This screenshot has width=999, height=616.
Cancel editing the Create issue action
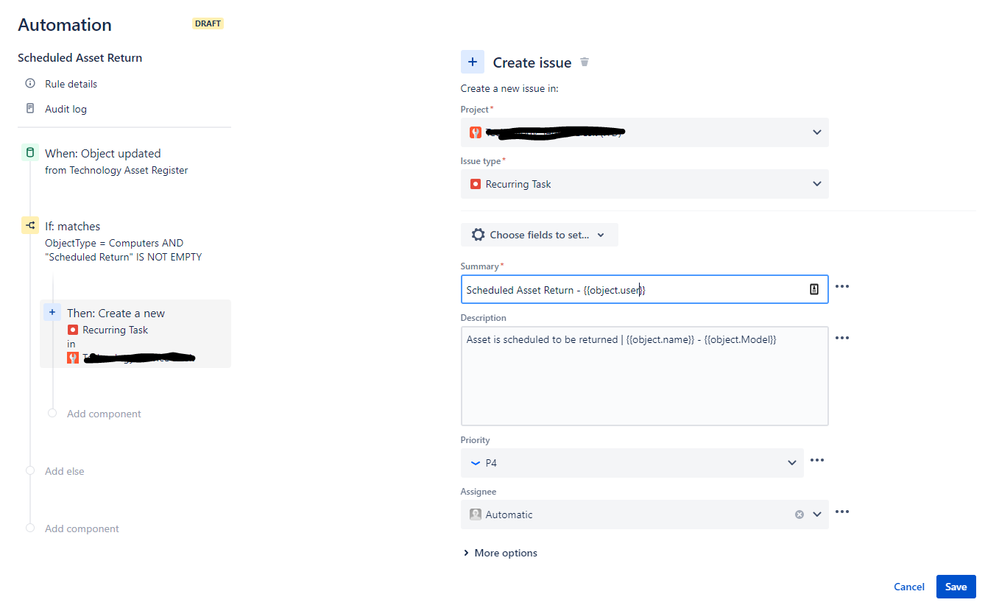coord(909,587)
